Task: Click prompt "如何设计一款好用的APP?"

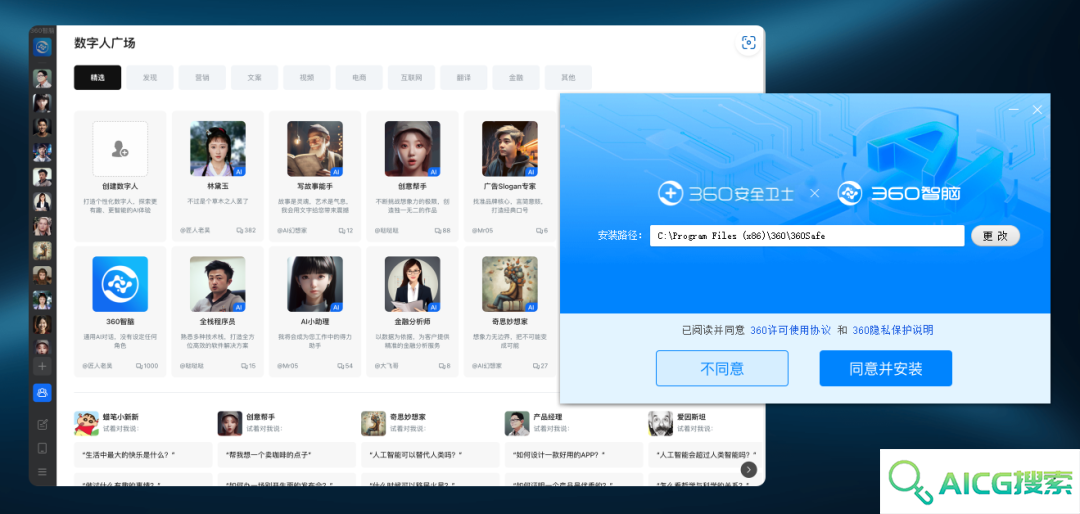Action: (x=573, y=455)
